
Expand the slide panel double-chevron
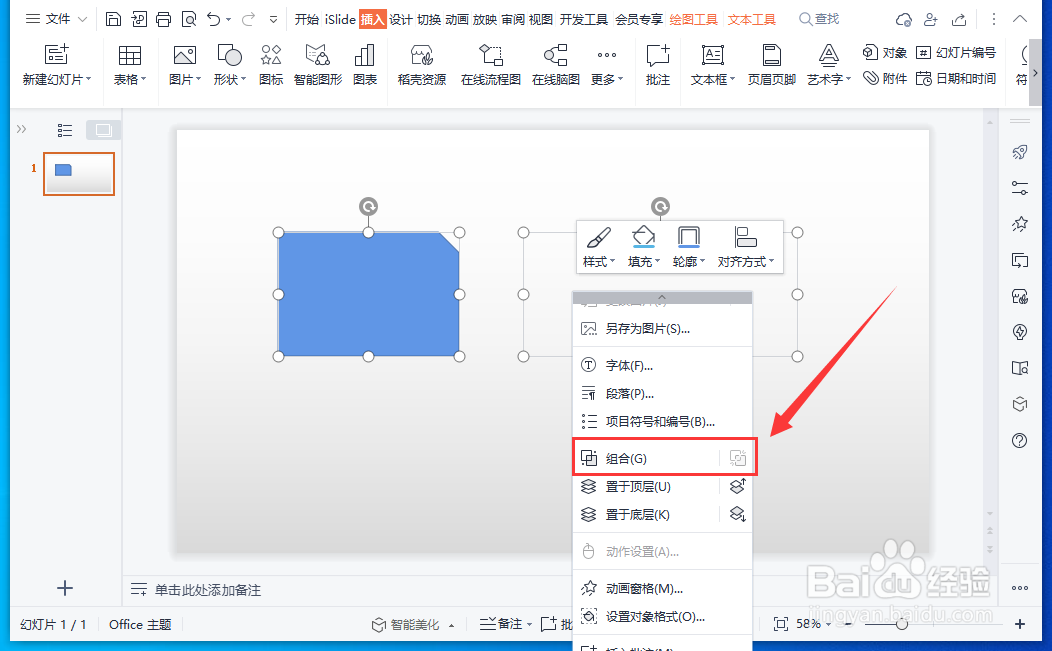[21, 129]
